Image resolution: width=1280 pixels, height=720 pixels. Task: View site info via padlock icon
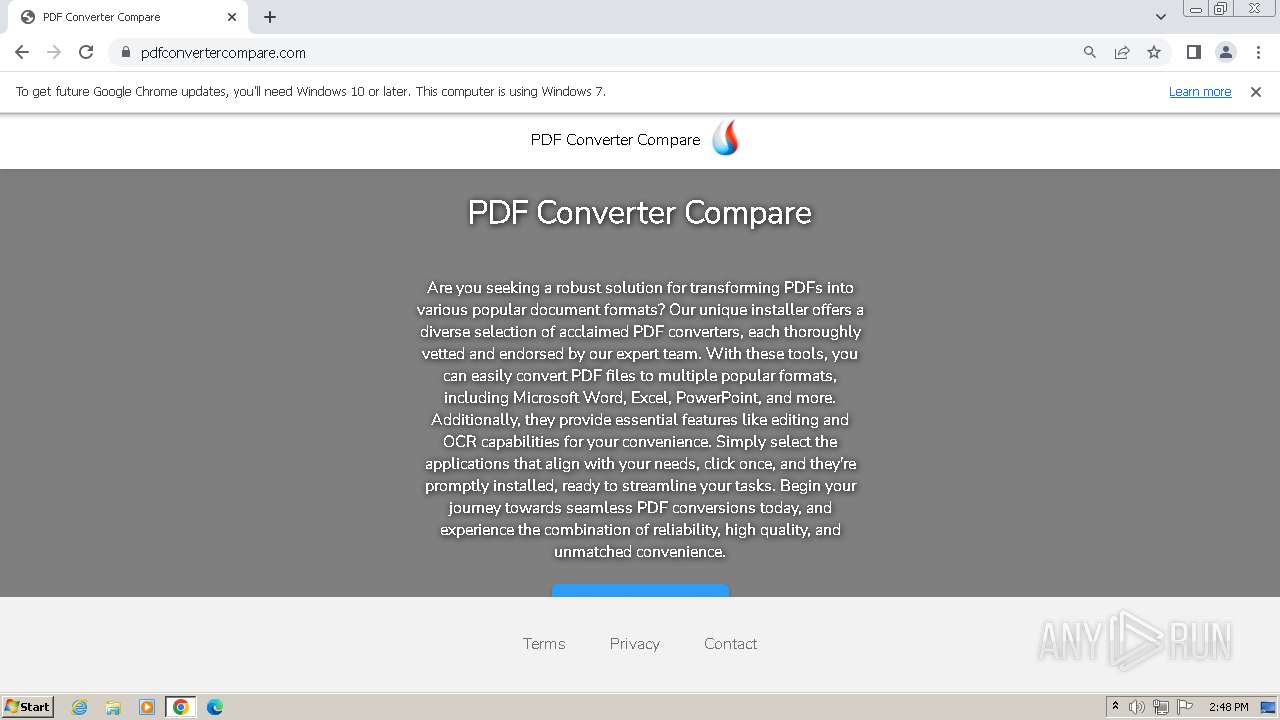125,52
